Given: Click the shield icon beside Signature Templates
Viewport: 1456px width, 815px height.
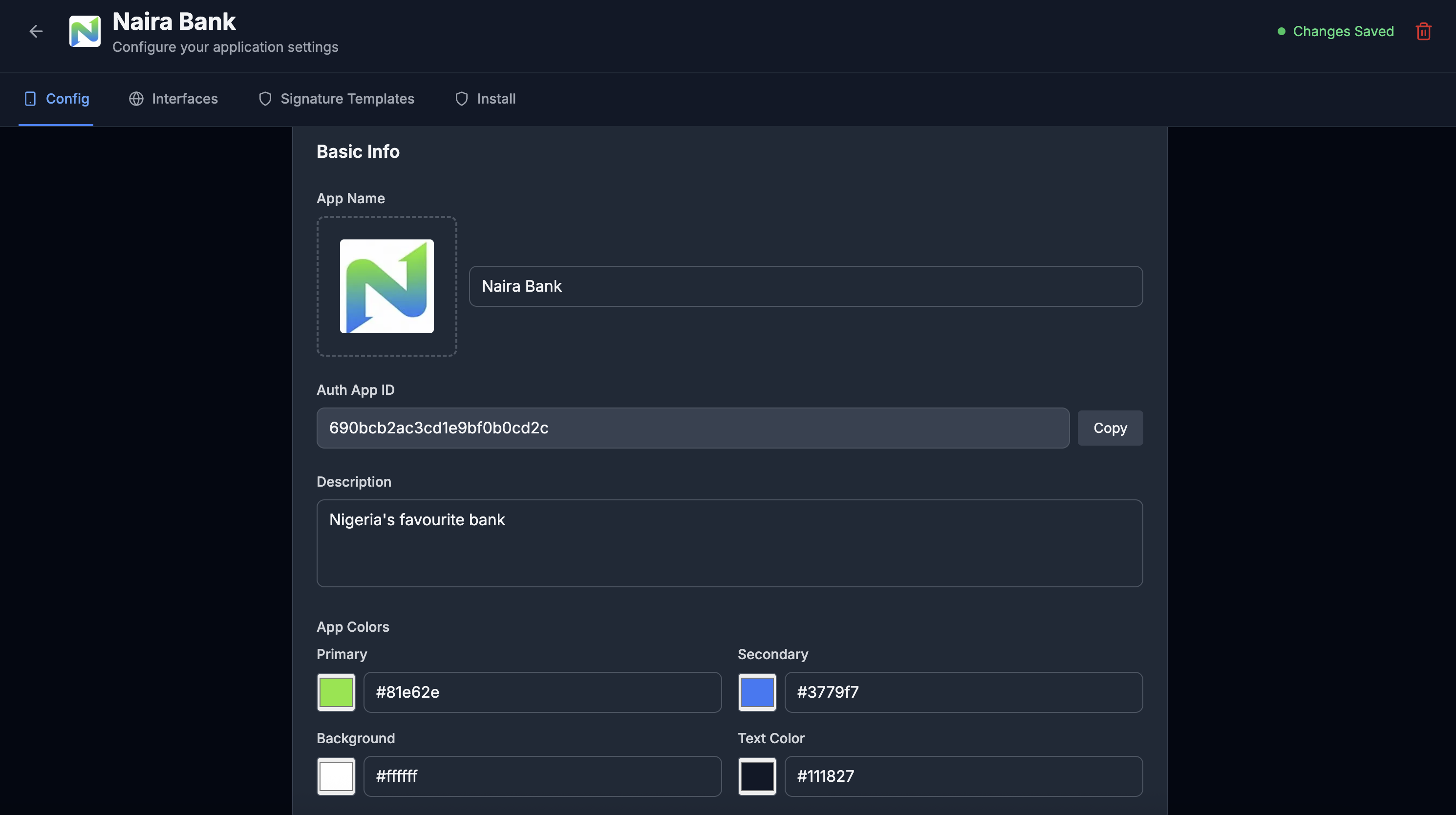Looking at the screenshot, I should click(x=265, y=98).
